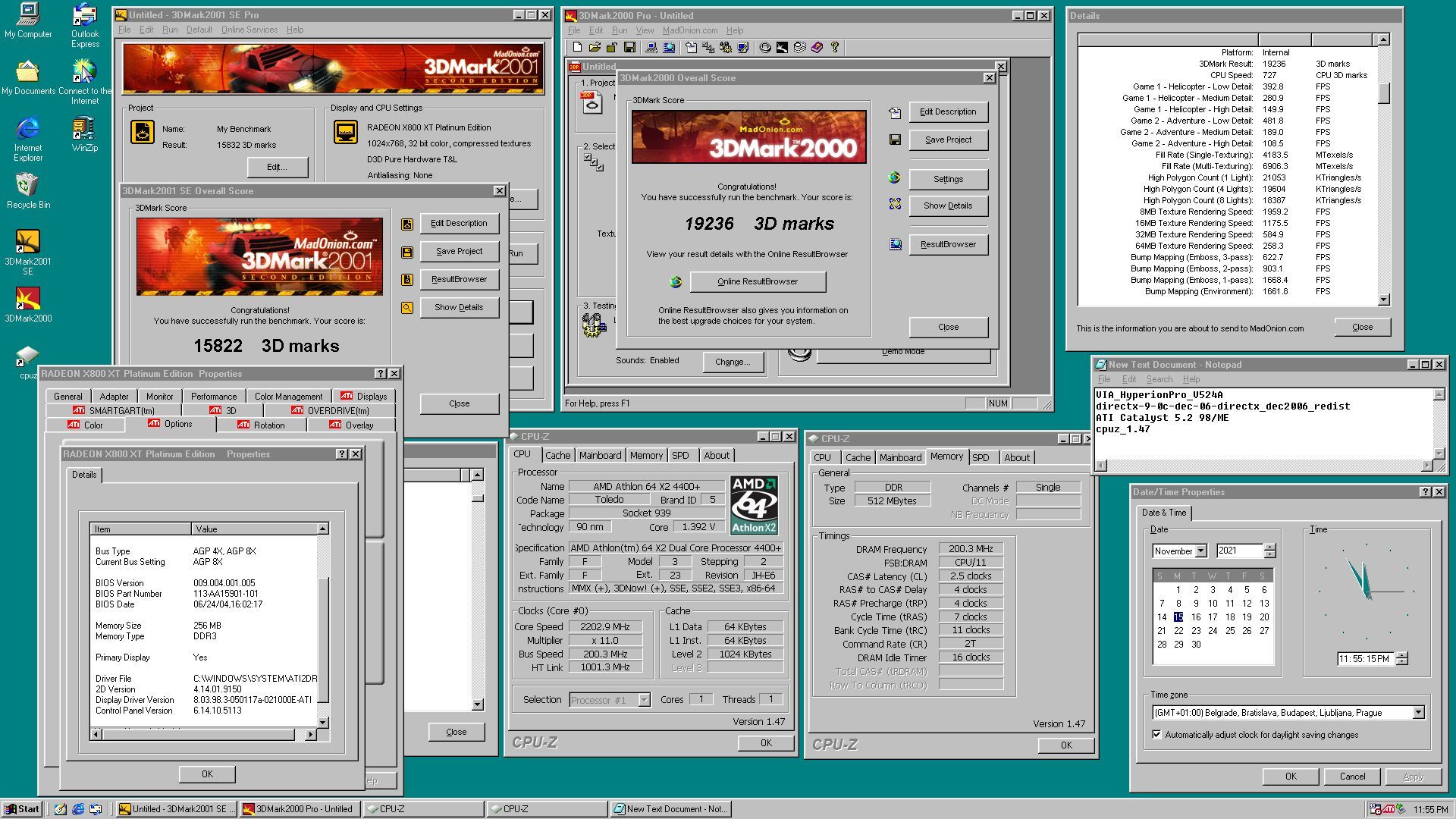The image size is (1456, 819).
Task: Click the icon beside Edit Description in 3DMark2001 score dialog
Action: [407, 224]
